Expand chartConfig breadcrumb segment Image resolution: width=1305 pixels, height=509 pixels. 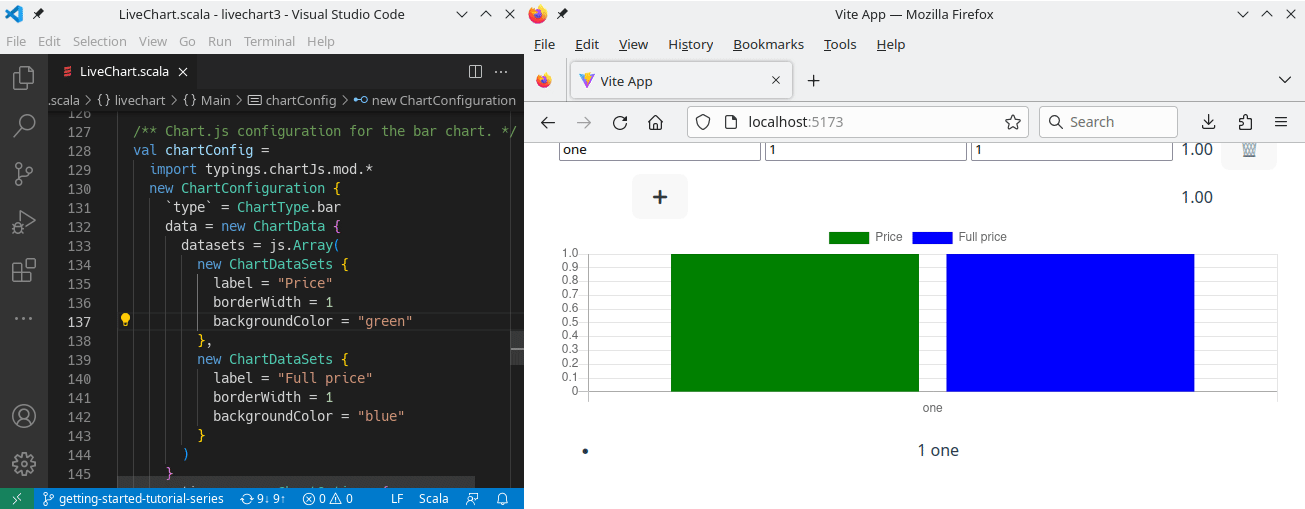tap(300, 100)
